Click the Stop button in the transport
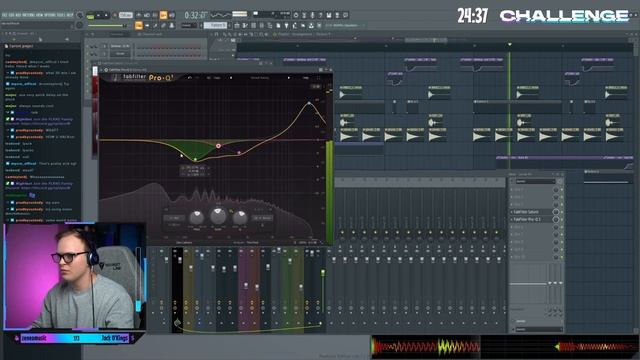Image resolution: width=640 pixels, height=360 pixels. [107, 16]
